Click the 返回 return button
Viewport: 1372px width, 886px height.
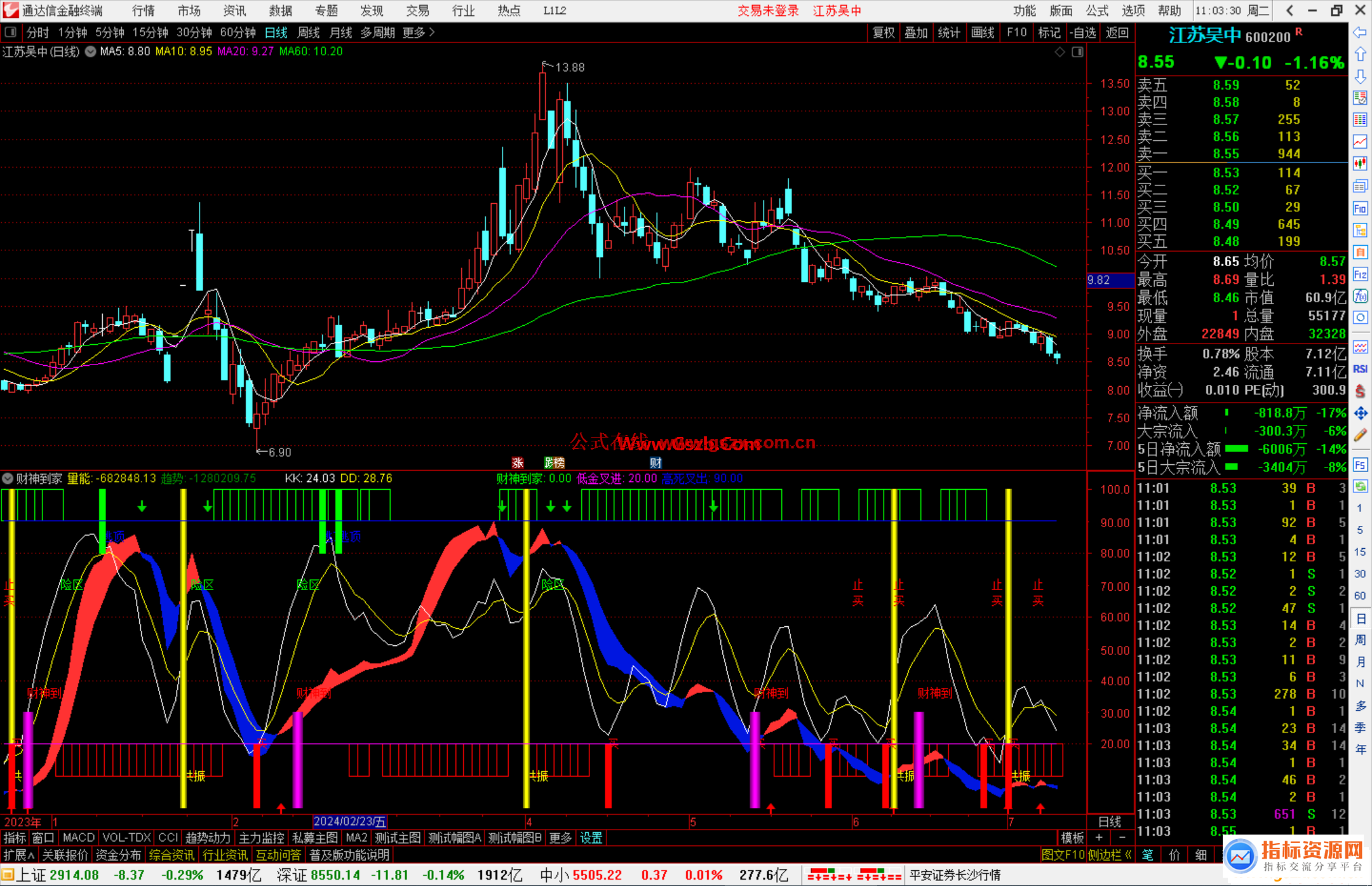point(1117,32)
